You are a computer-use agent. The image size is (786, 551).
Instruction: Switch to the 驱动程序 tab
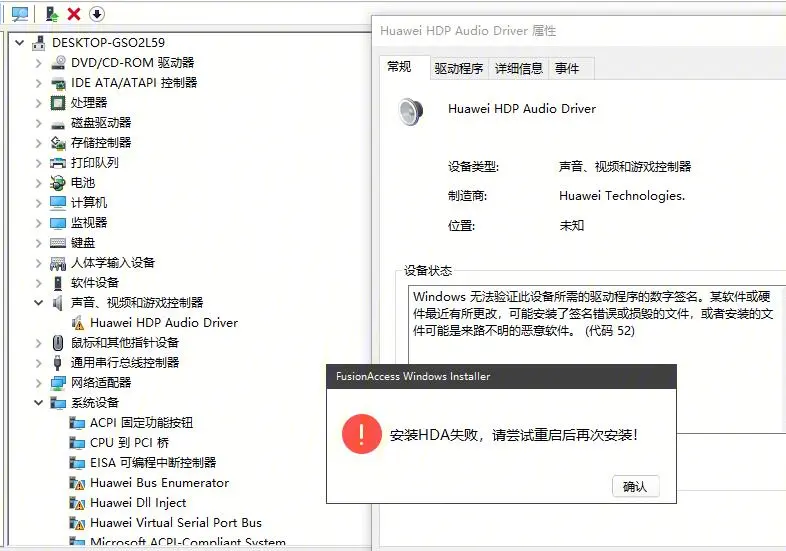point(459,68)
